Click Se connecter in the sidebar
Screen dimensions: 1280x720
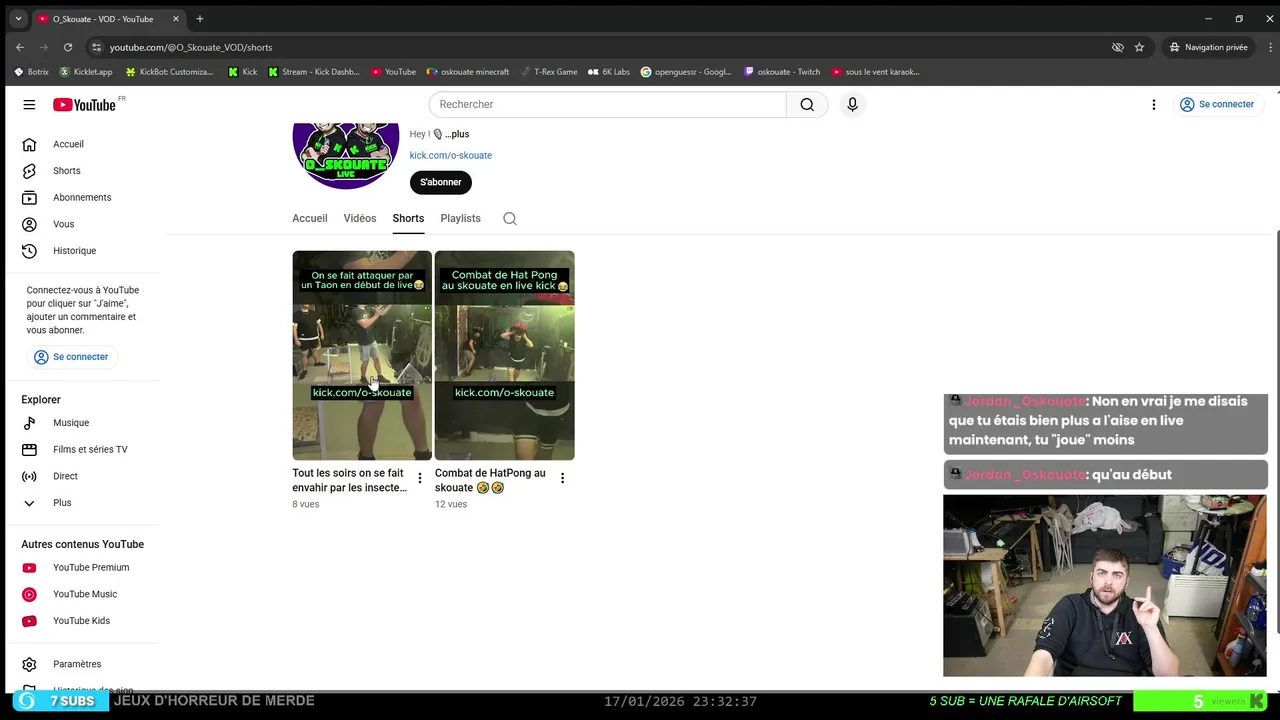(71, 357)
